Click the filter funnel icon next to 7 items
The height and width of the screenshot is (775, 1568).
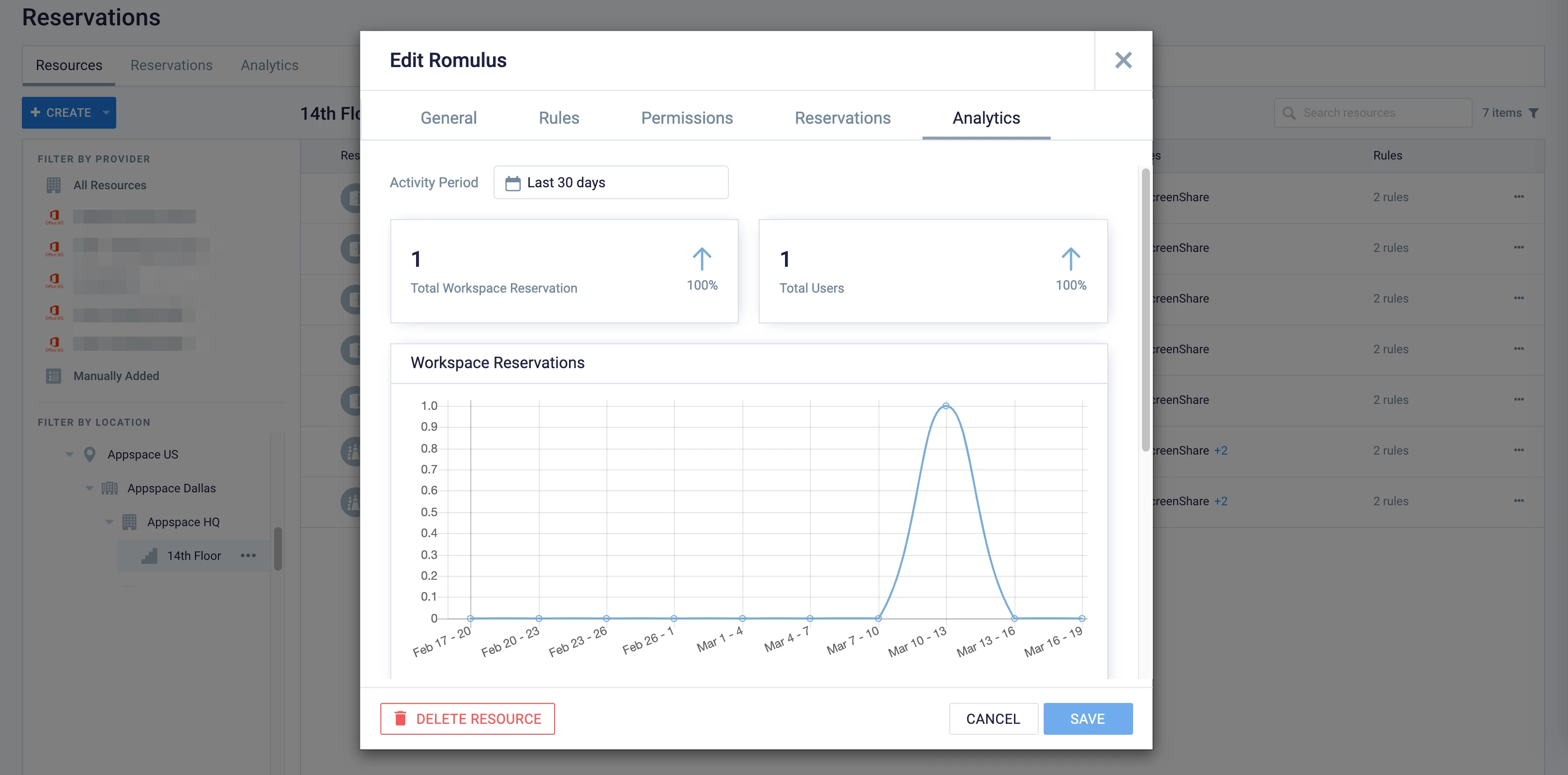tap(1534, 113)
